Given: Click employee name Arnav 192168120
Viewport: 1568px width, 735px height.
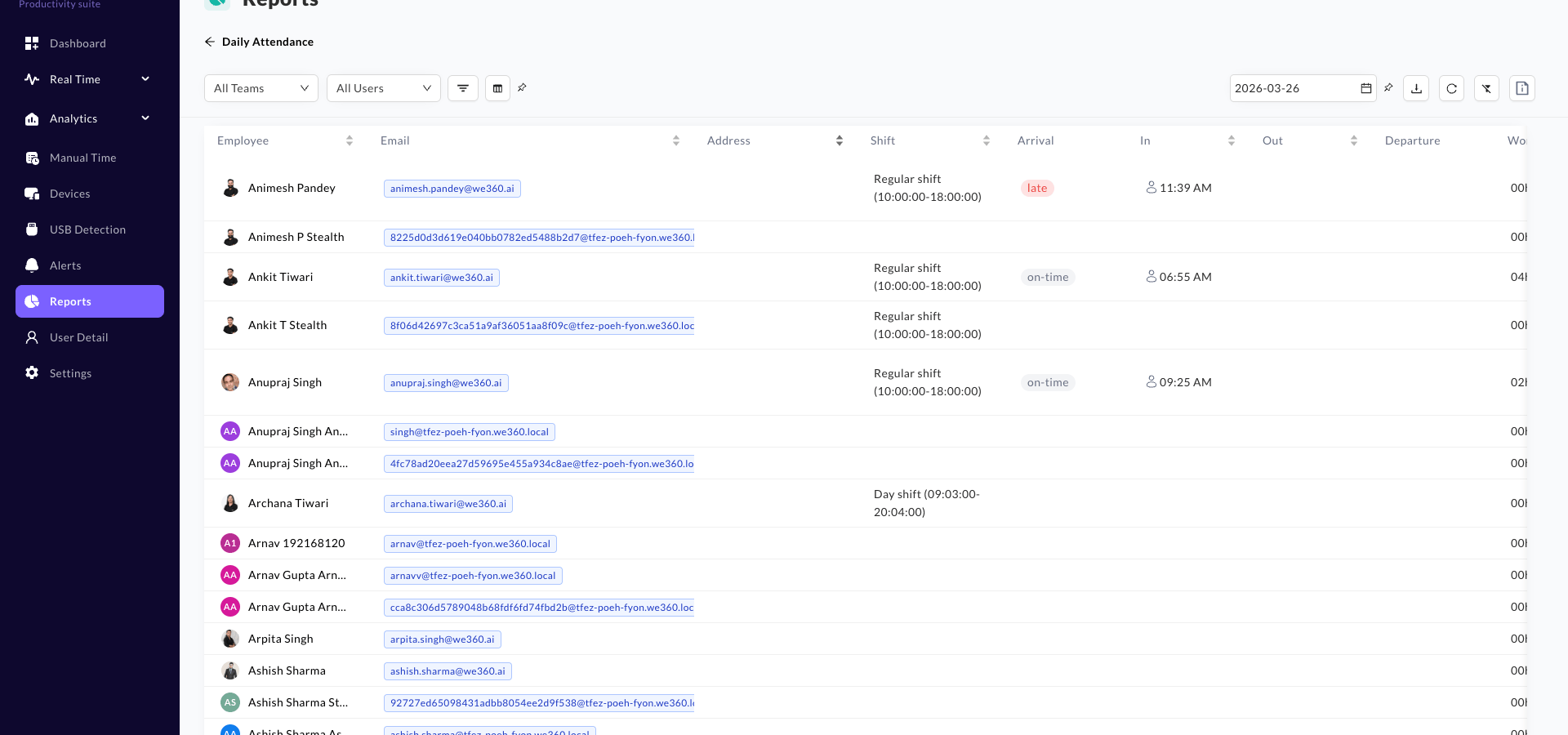Looking at the screenshot, I should [296, 543].
